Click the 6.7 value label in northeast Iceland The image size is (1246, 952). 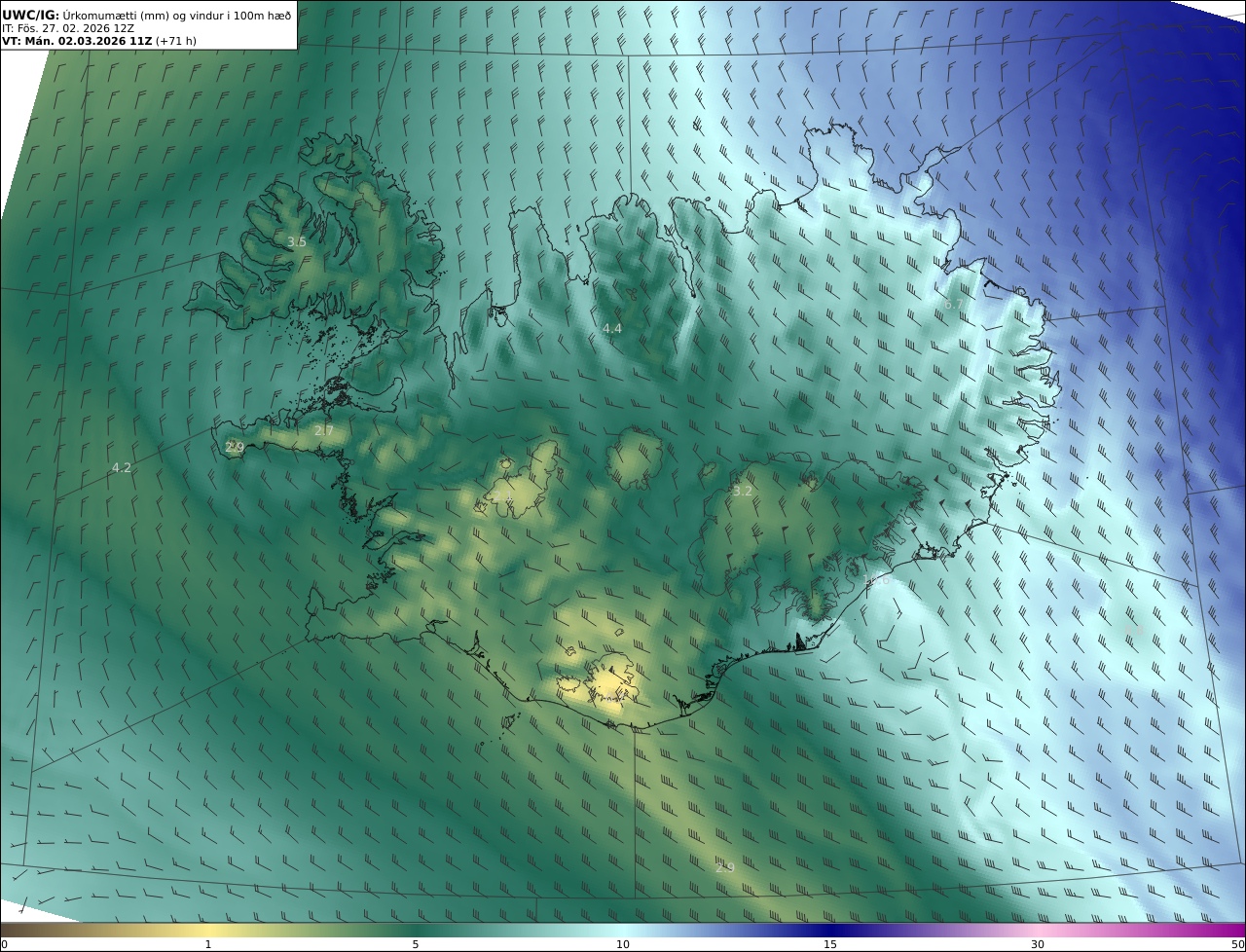click(955, 305)
